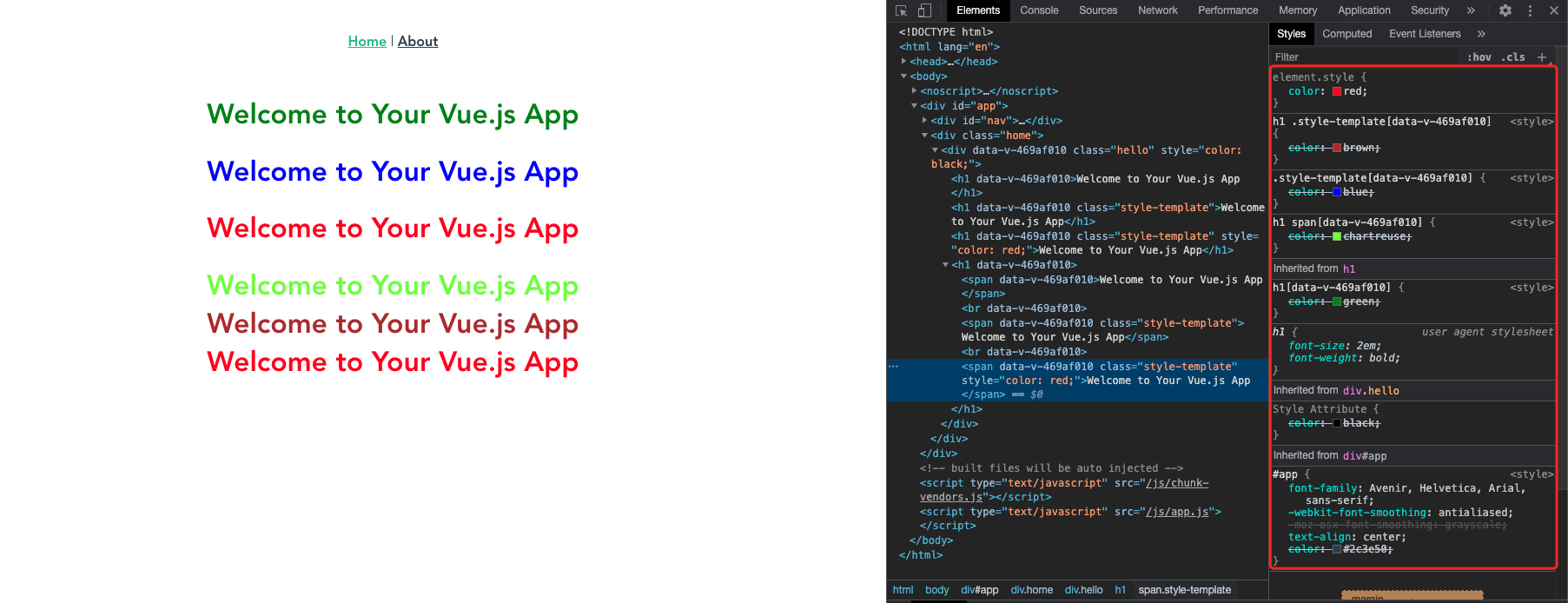Select h1 in the breadcrumb bar
This screenshot has width=1568, height=603.
pos(1120,590)
